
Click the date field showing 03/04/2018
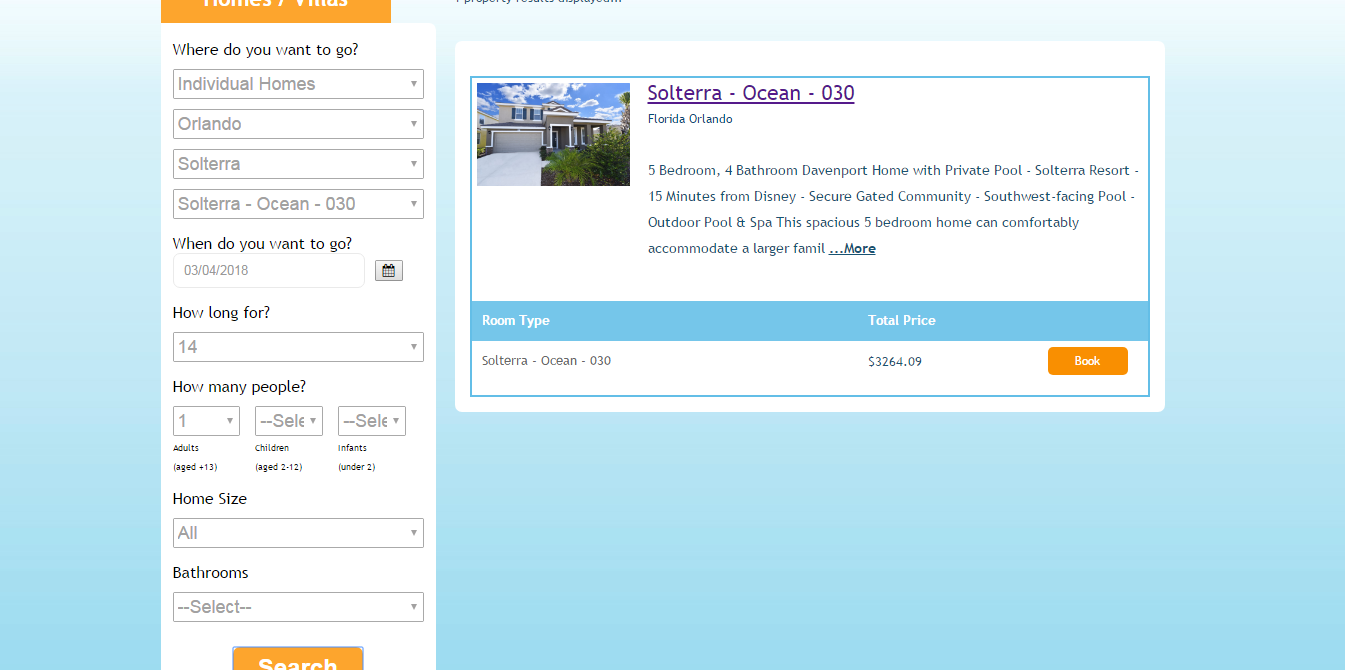[x=269, y=270]
